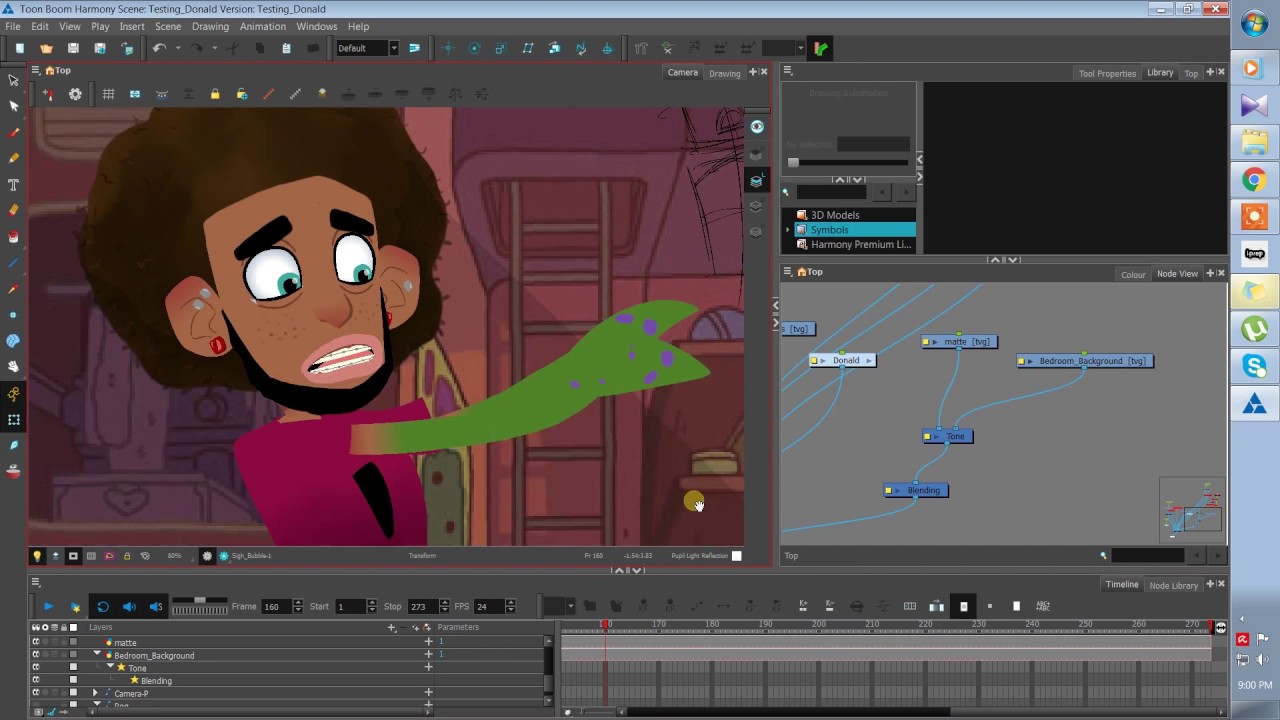Image resolution: width=1280 pixels, height=720 pixels.
Task: Toggle visibility of the matte layer
Action: pos(36,642)
